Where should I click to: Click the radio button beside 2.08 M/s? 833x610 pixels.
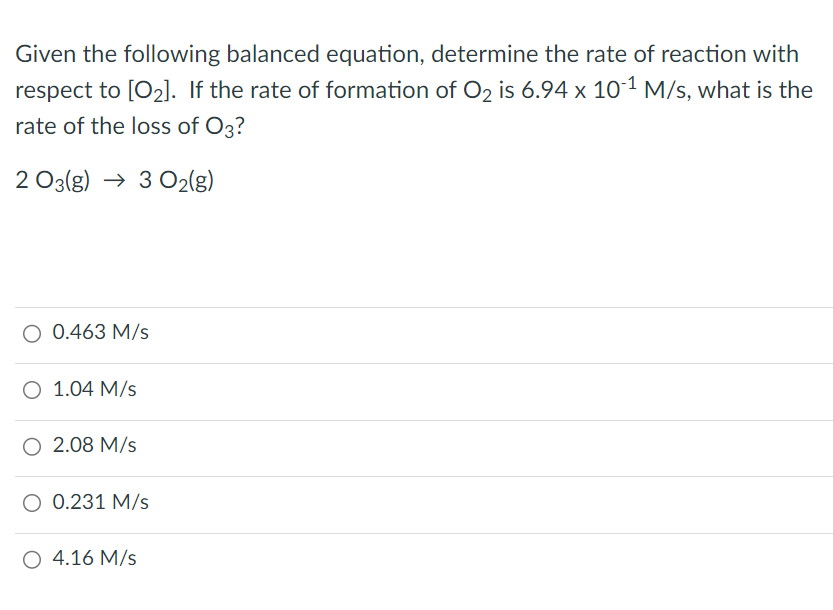31,446
